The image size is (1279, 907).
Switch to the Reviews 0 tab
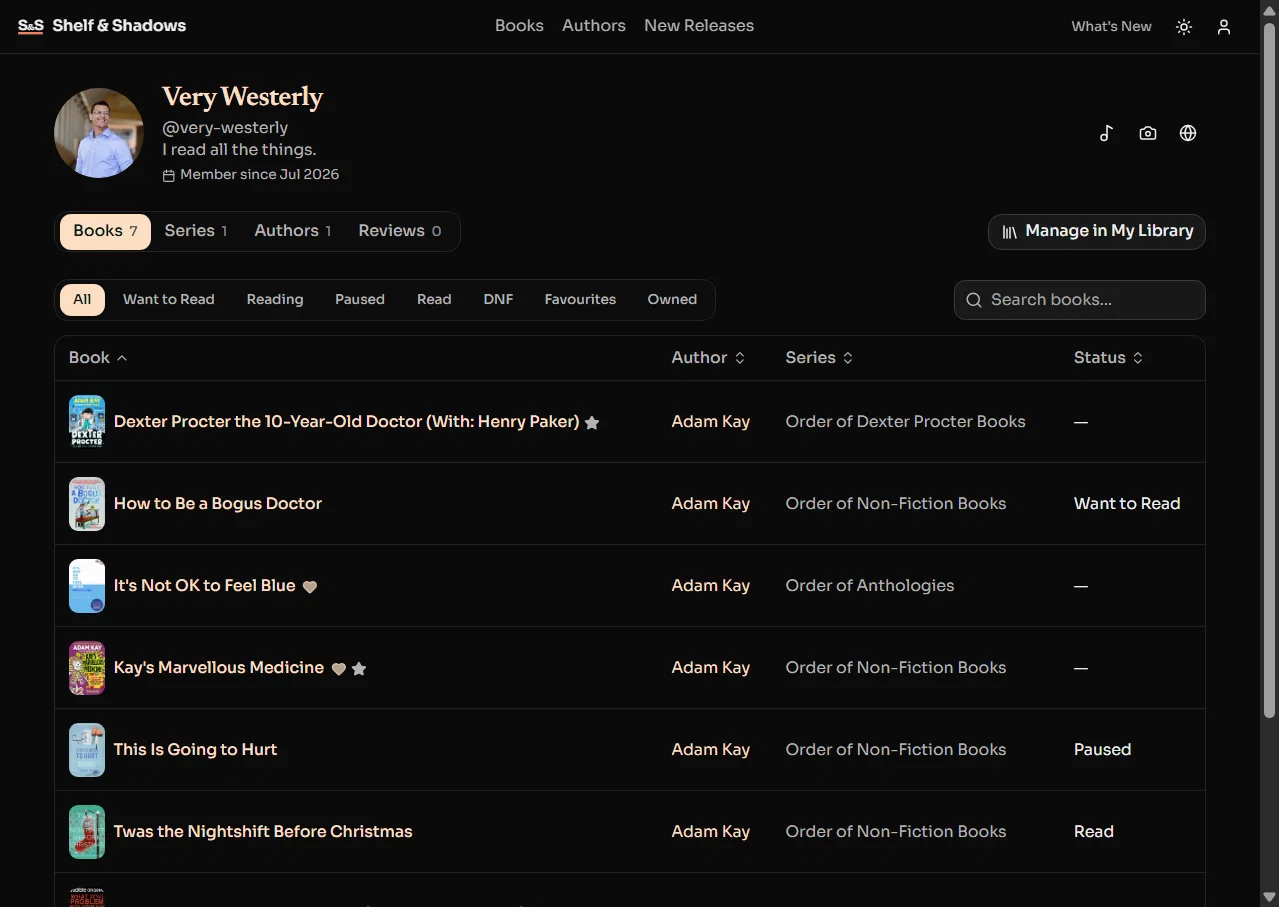(x=400, y=231)
